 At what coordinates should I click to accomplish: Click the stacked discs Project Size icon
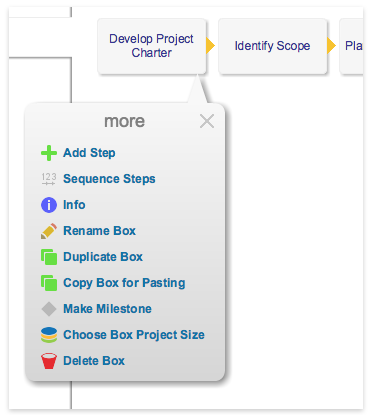49,335
